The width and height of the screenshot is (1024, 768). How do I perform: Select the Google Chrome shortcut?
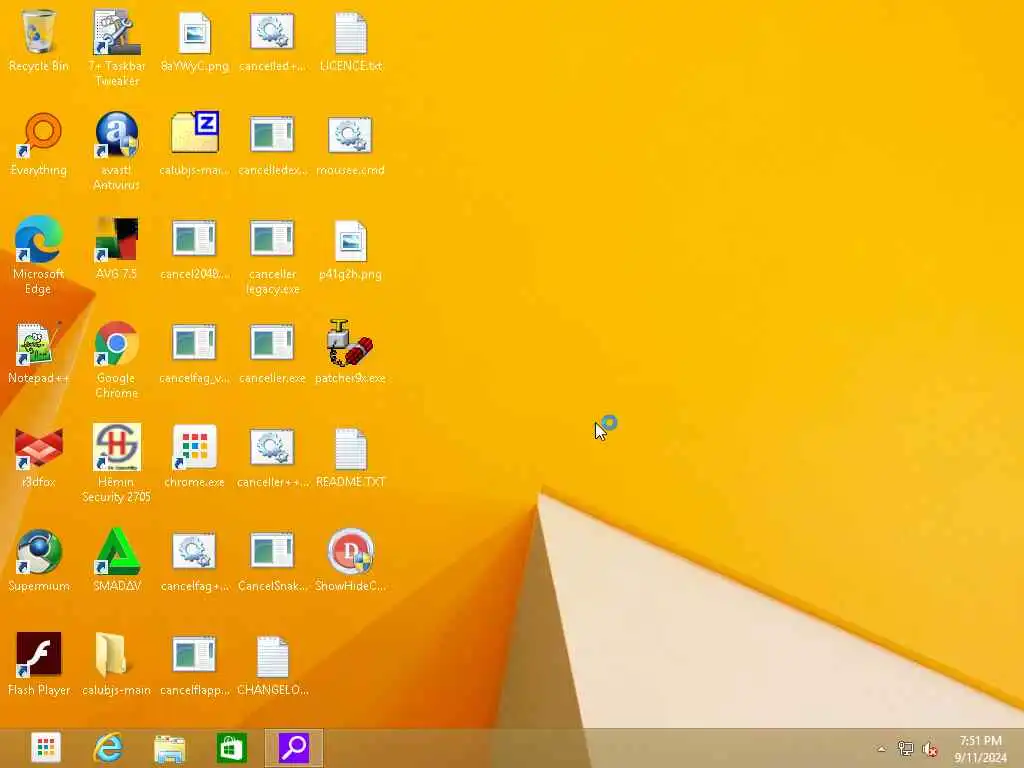coord(116,344)
